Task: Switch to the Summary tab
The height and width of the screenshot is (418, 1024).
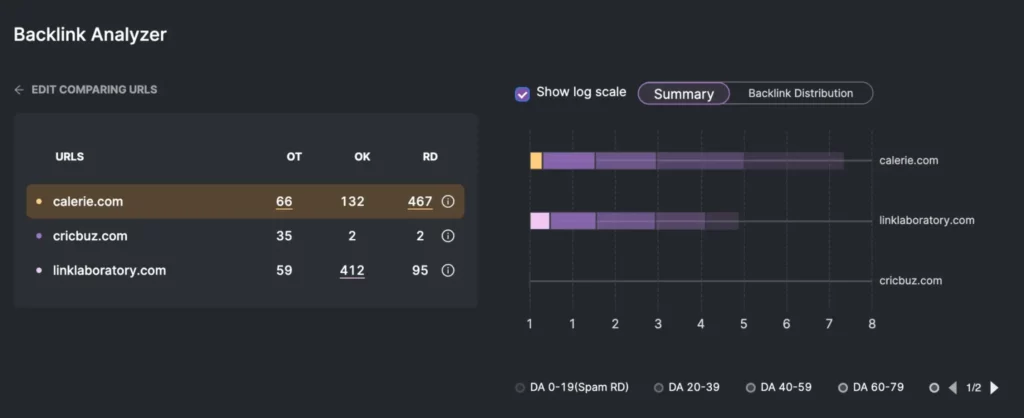Action: [x=684, y=94]
